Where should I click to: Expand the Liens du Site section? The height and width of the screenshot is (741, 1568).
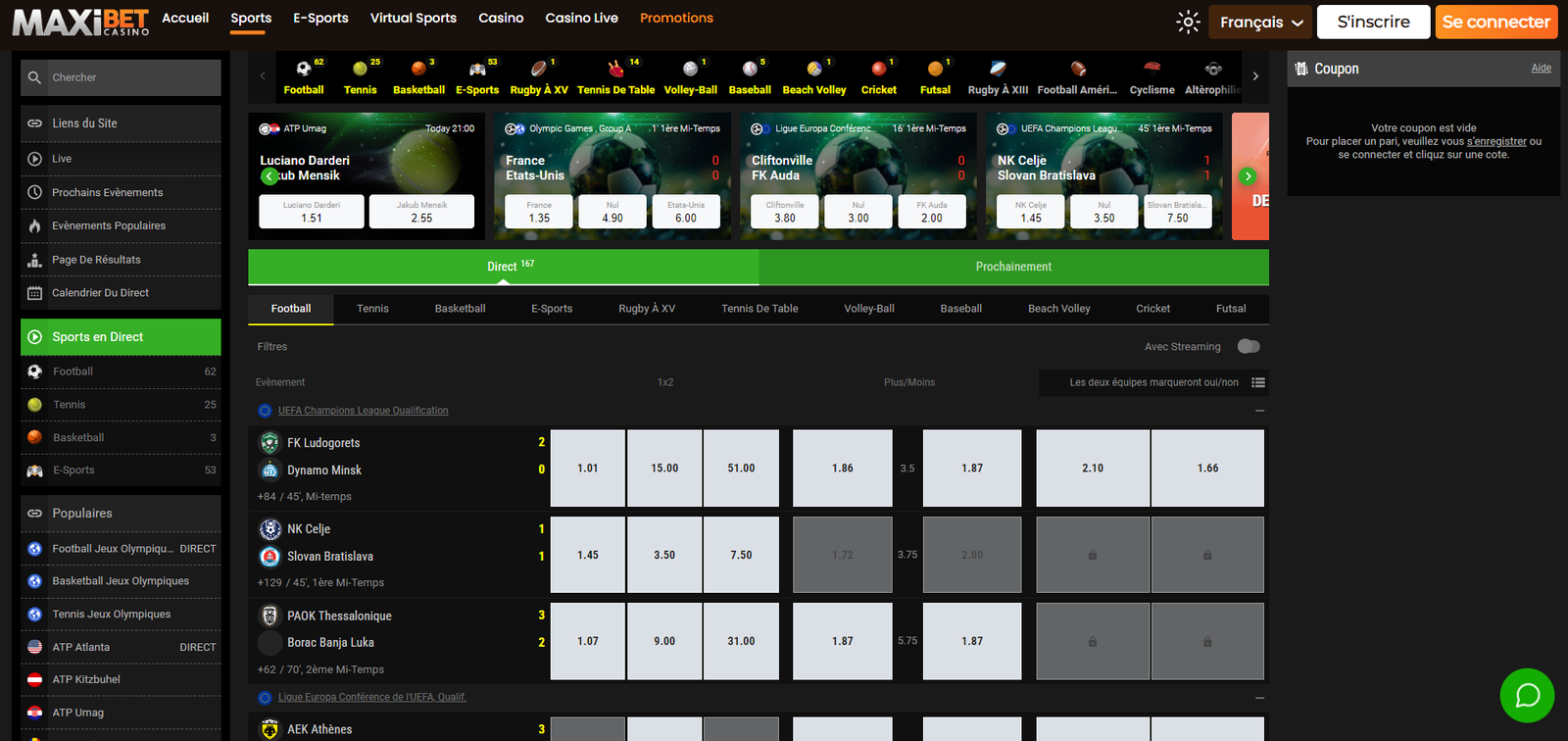pyautogui.click(x=121, y=123)
